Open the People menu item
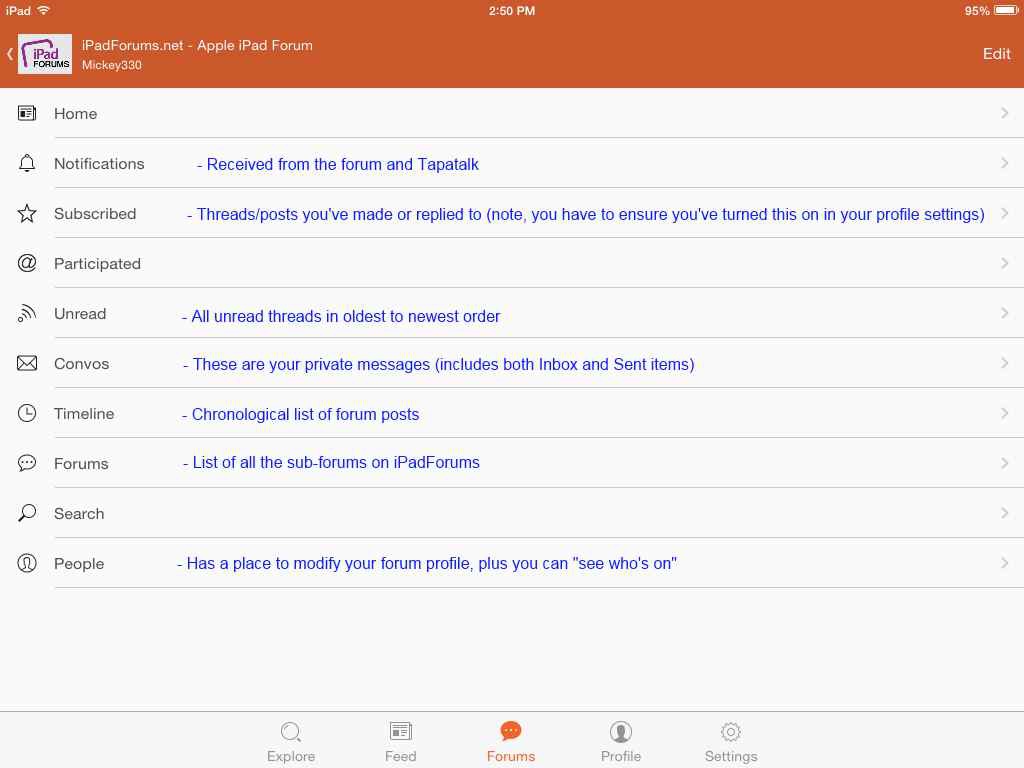 pos(512,562)
